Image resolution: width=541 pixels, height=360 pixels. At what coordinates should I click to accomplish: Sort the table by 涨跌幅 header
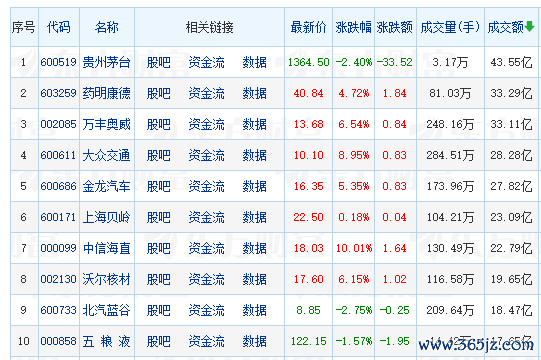pos(354,27)
